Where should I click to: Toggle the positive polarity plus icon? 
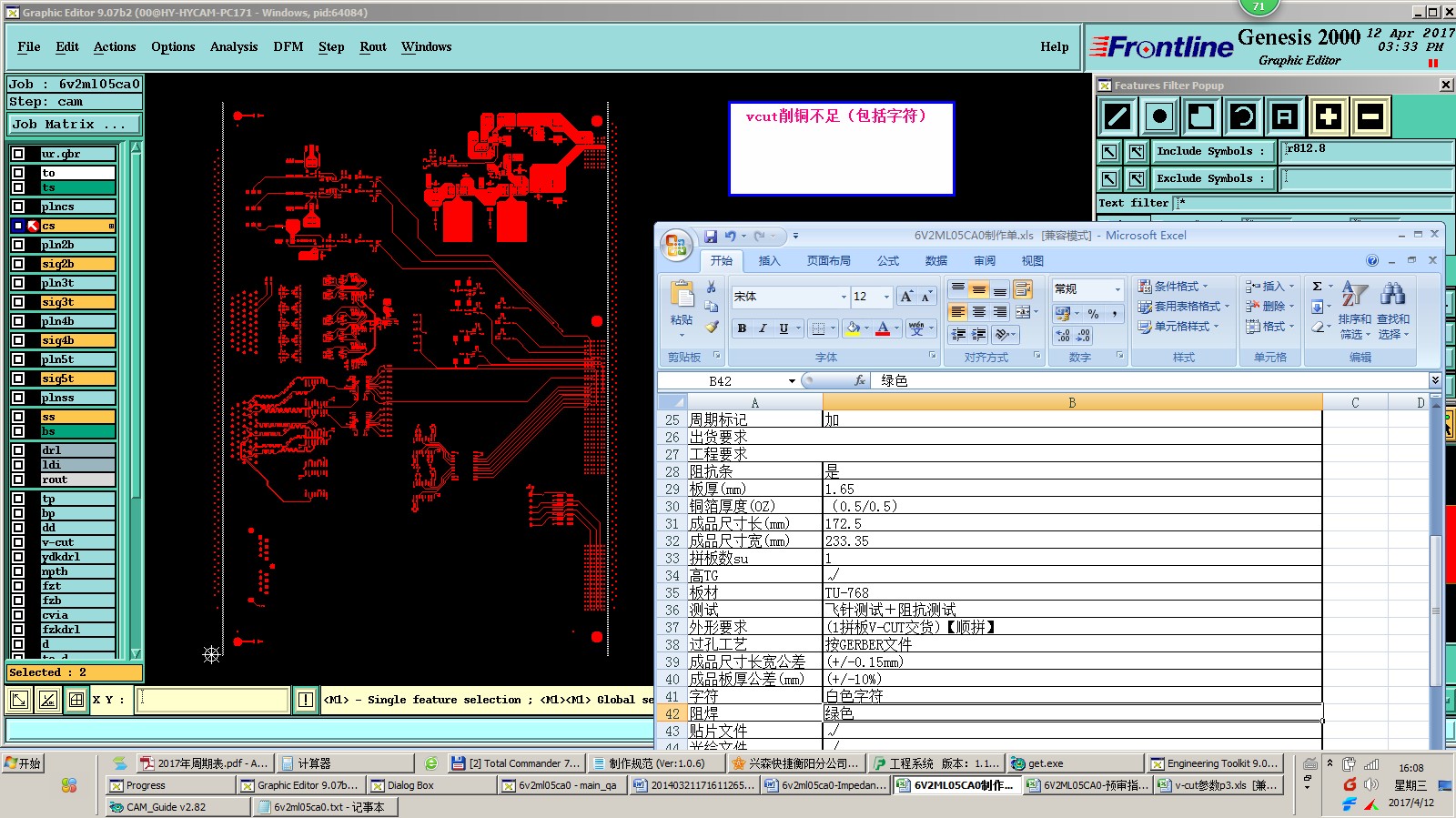click(x=1328, y=116)
